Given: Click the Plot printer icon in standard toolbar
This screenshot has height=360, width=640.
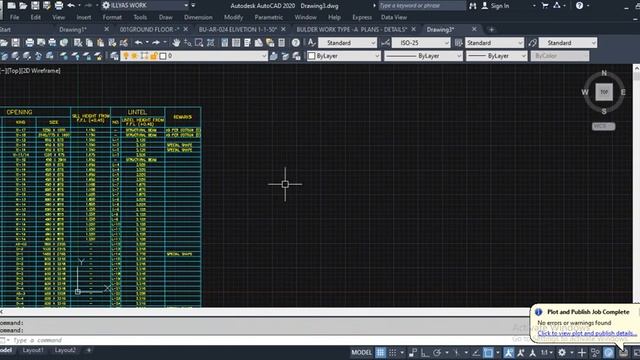Looking at the screenshot, I should point(30,42).
